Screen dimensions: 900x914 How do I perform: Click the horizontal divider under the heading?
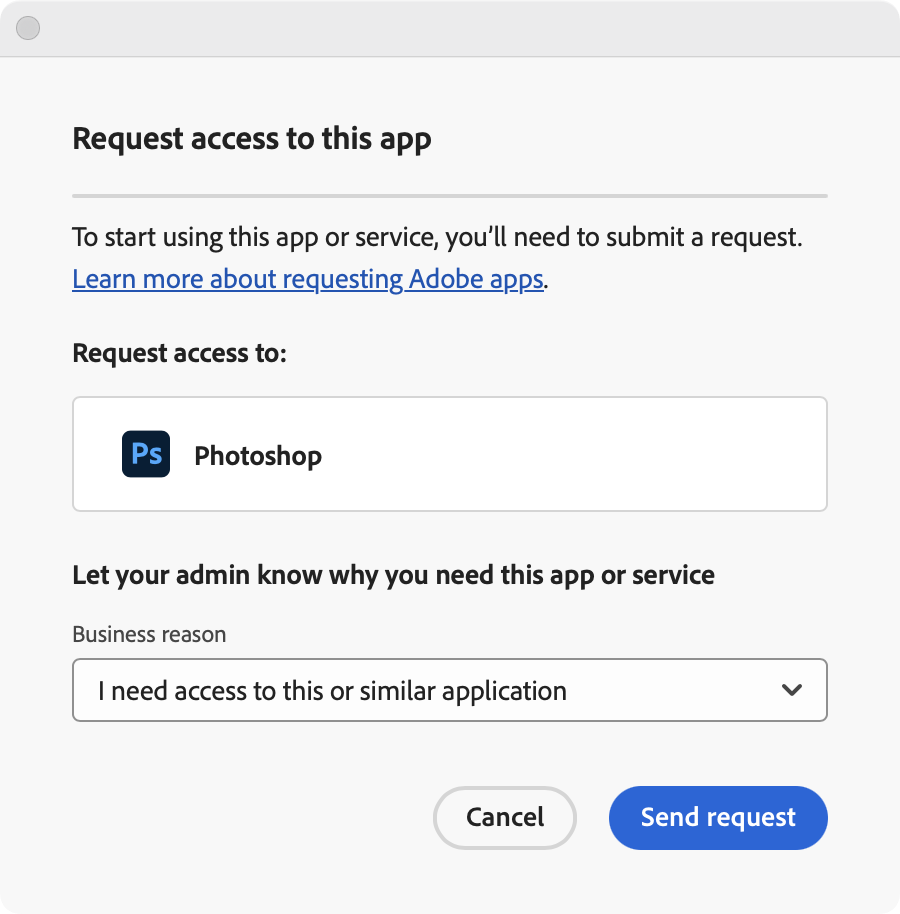pos(449,195)
